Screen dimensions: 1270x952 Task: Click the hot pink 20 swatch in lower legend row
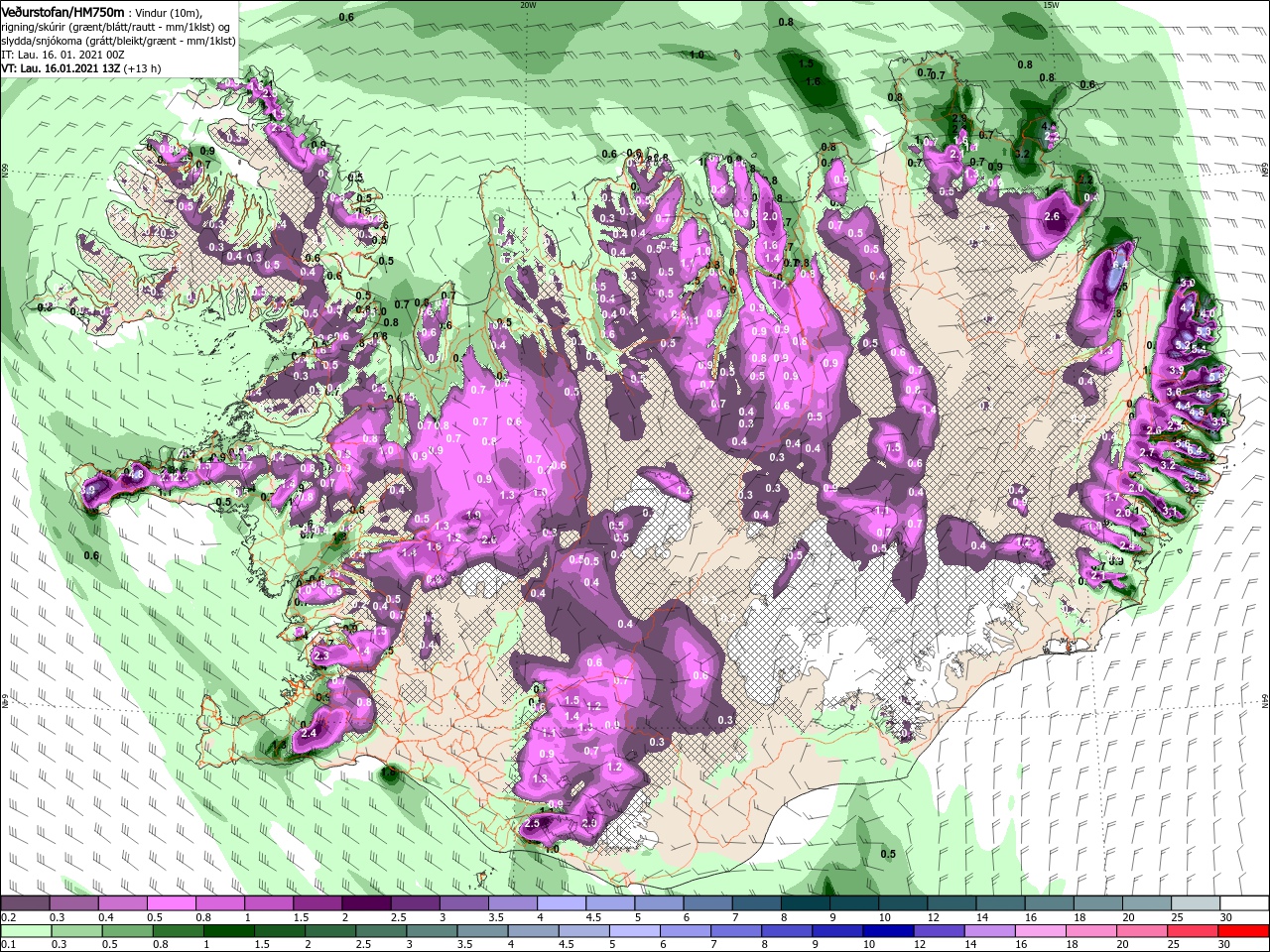[x=1141, y=931]
